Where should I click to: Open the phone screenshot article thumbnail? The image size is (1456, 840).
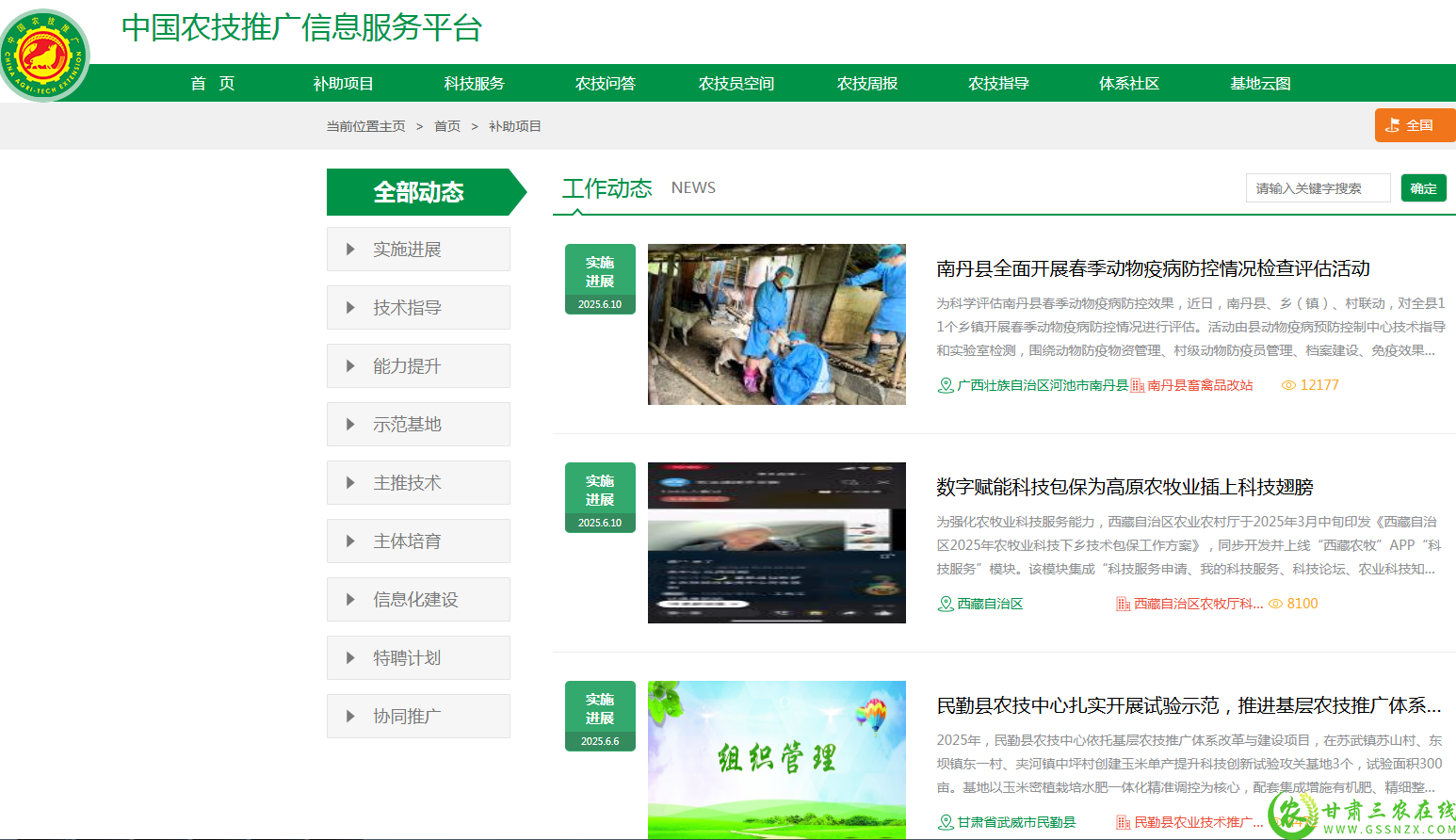[x=777, y=542]
